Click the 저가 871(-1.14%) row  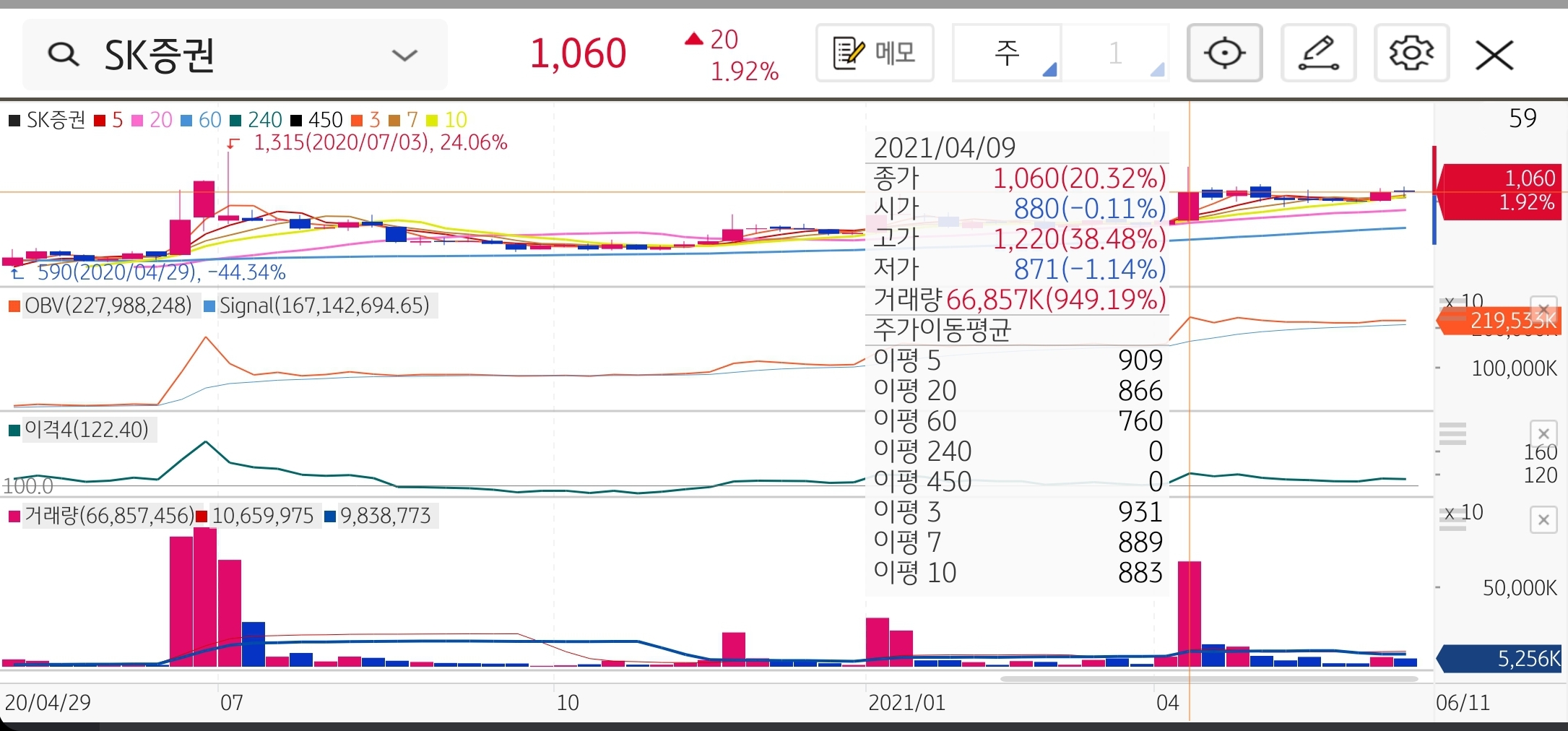click(1019, 269)
